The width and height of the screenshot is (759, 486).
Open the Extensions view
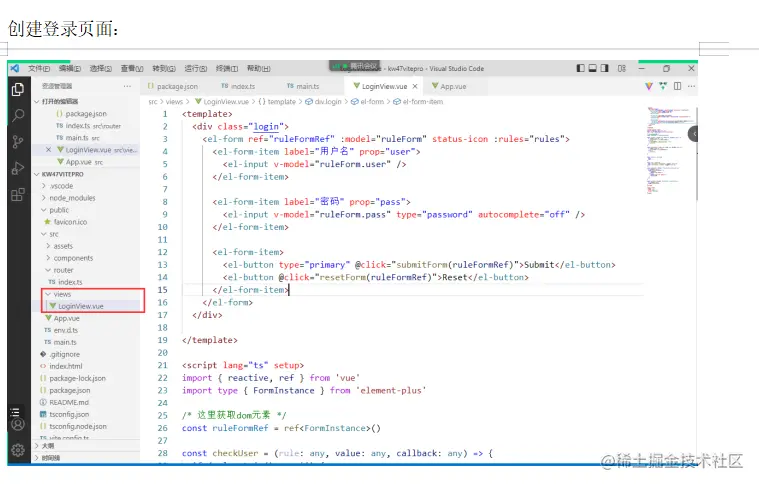[18, 195]
